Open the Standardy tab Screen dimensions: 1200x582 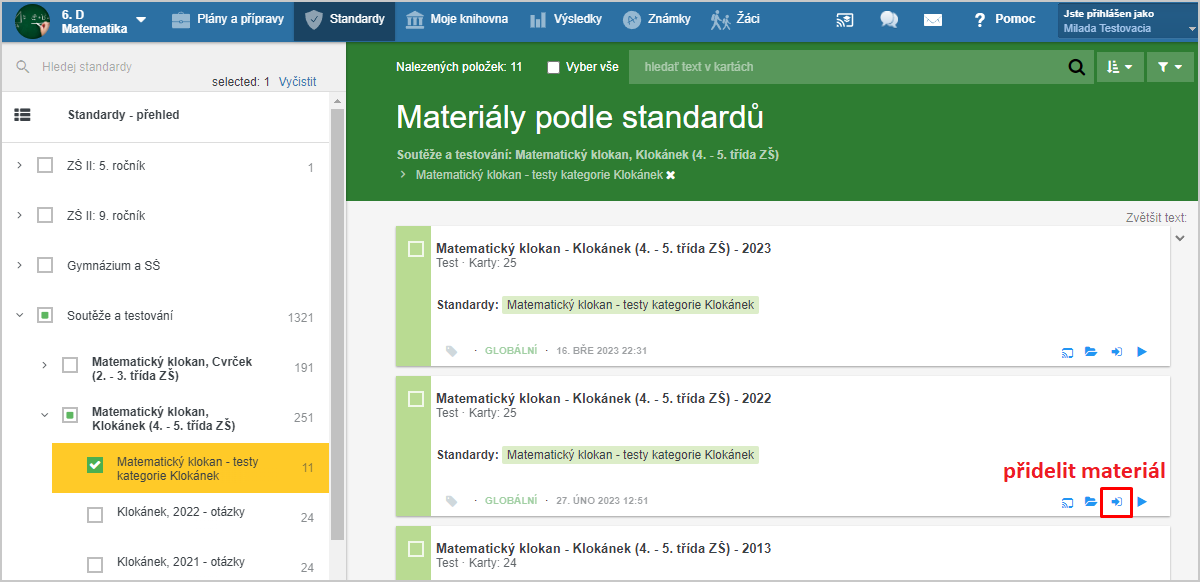(x=345, y=20)
